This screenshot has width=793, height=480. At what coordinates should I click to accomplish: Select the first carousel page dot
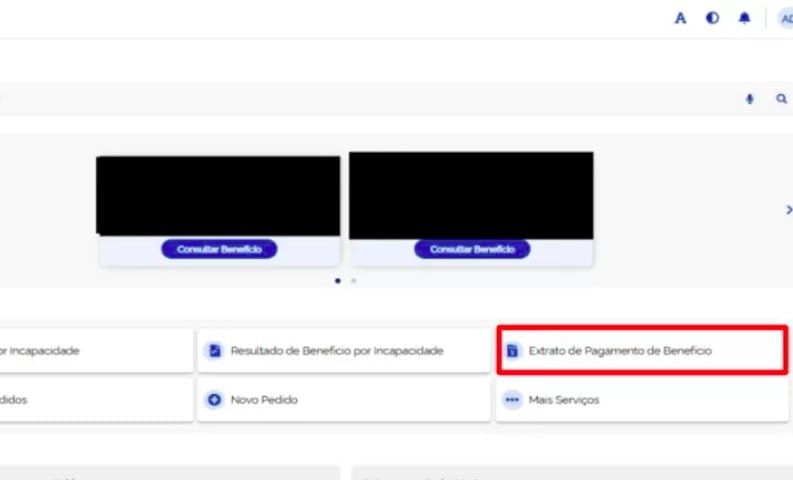[338, 281]
